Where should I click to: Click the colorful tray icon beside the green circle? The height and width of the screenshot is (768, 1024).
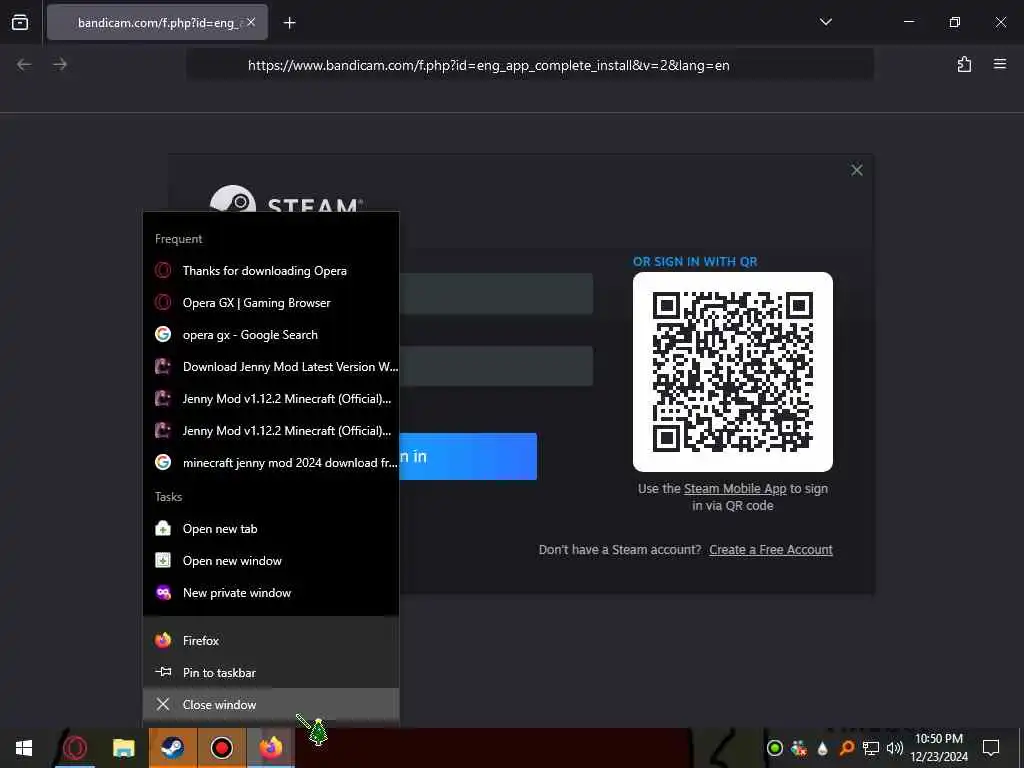pyautogui.click(x=799, y=748)
